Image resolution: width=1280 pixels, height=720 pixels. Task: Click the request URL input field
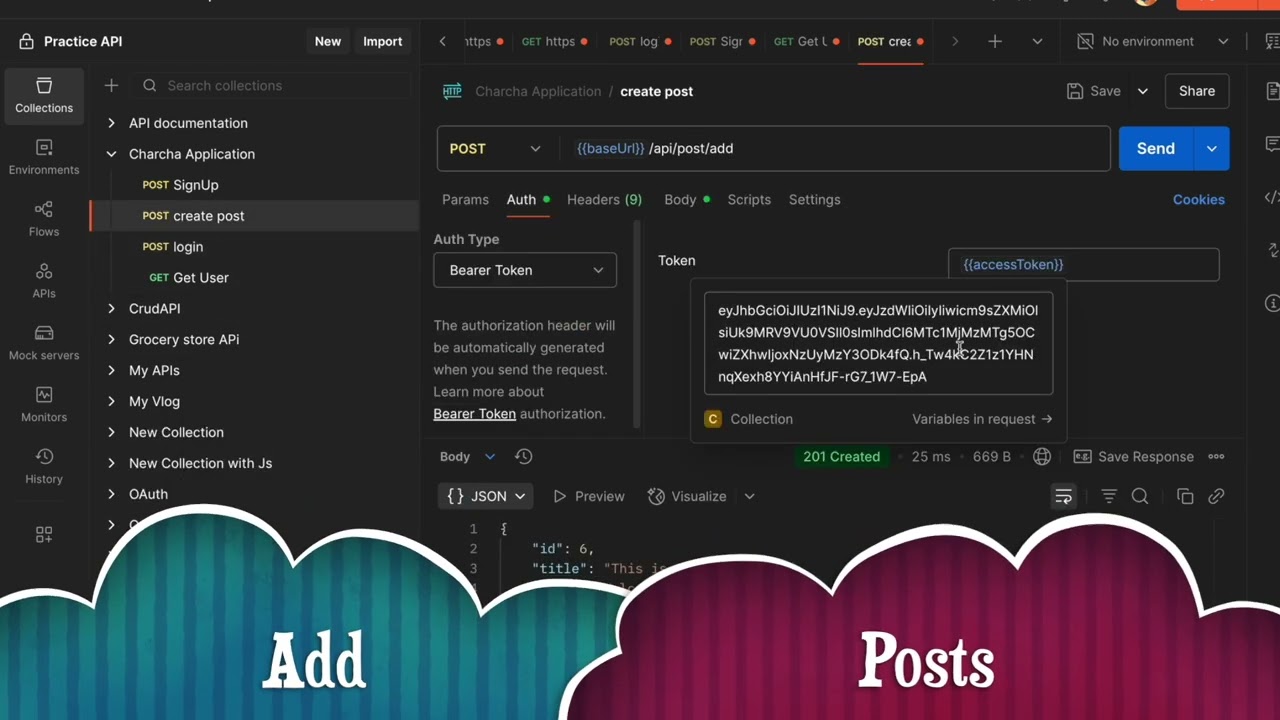[836, 148]
